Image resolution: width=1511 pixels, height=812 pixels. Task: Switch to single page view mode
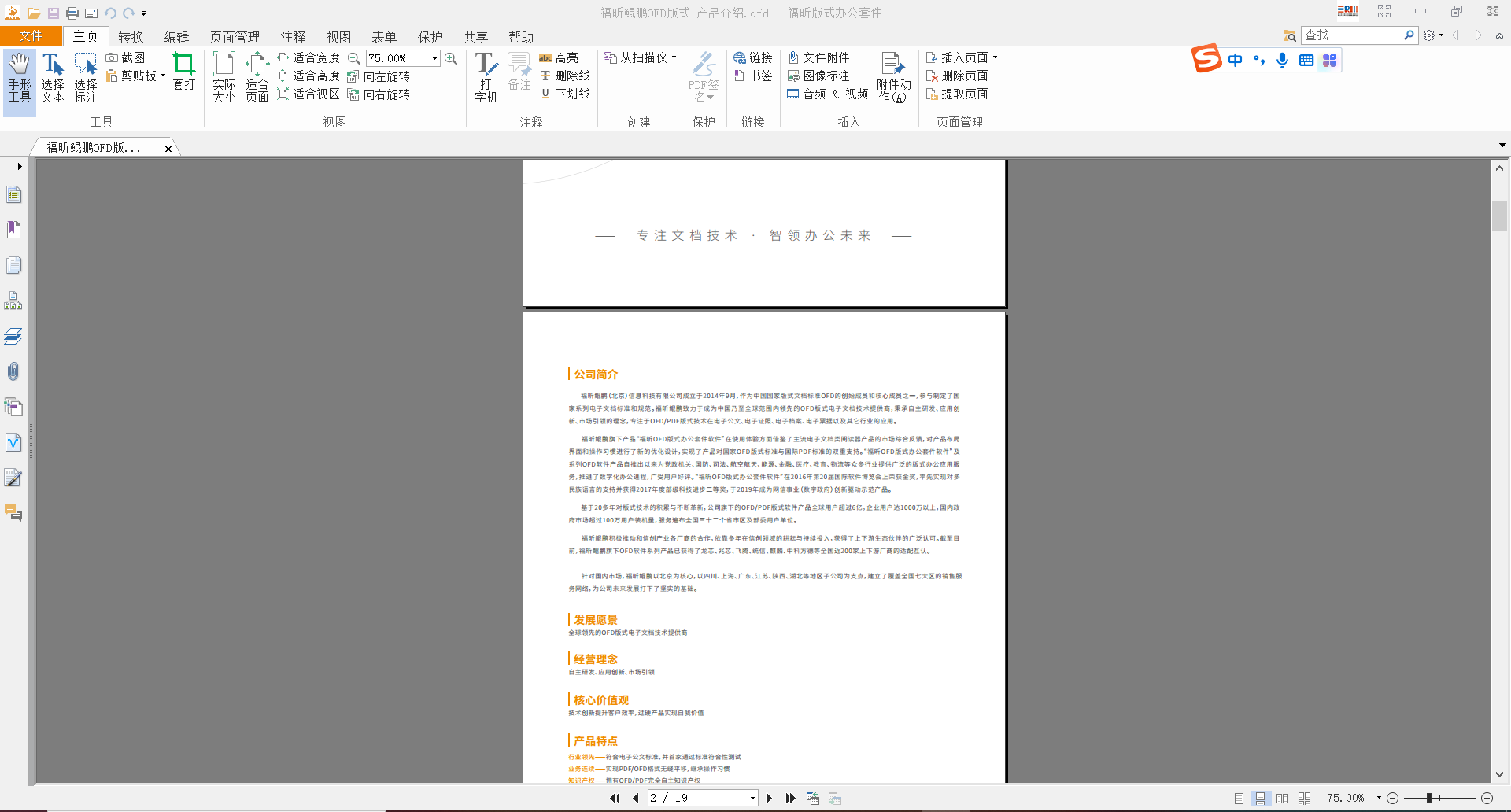click(x=1239, y=798)
